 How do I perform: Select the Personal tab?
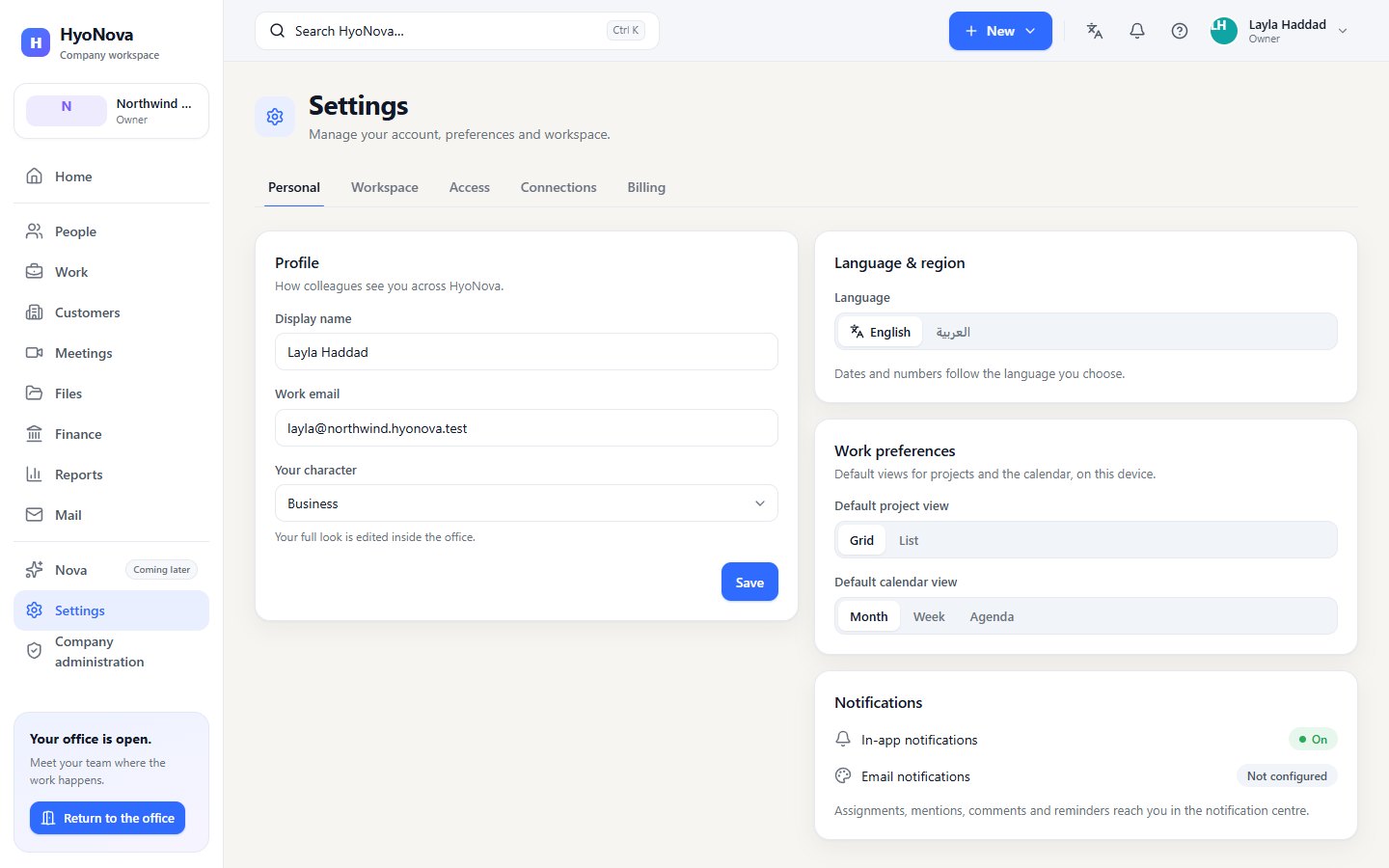point(294,187)
